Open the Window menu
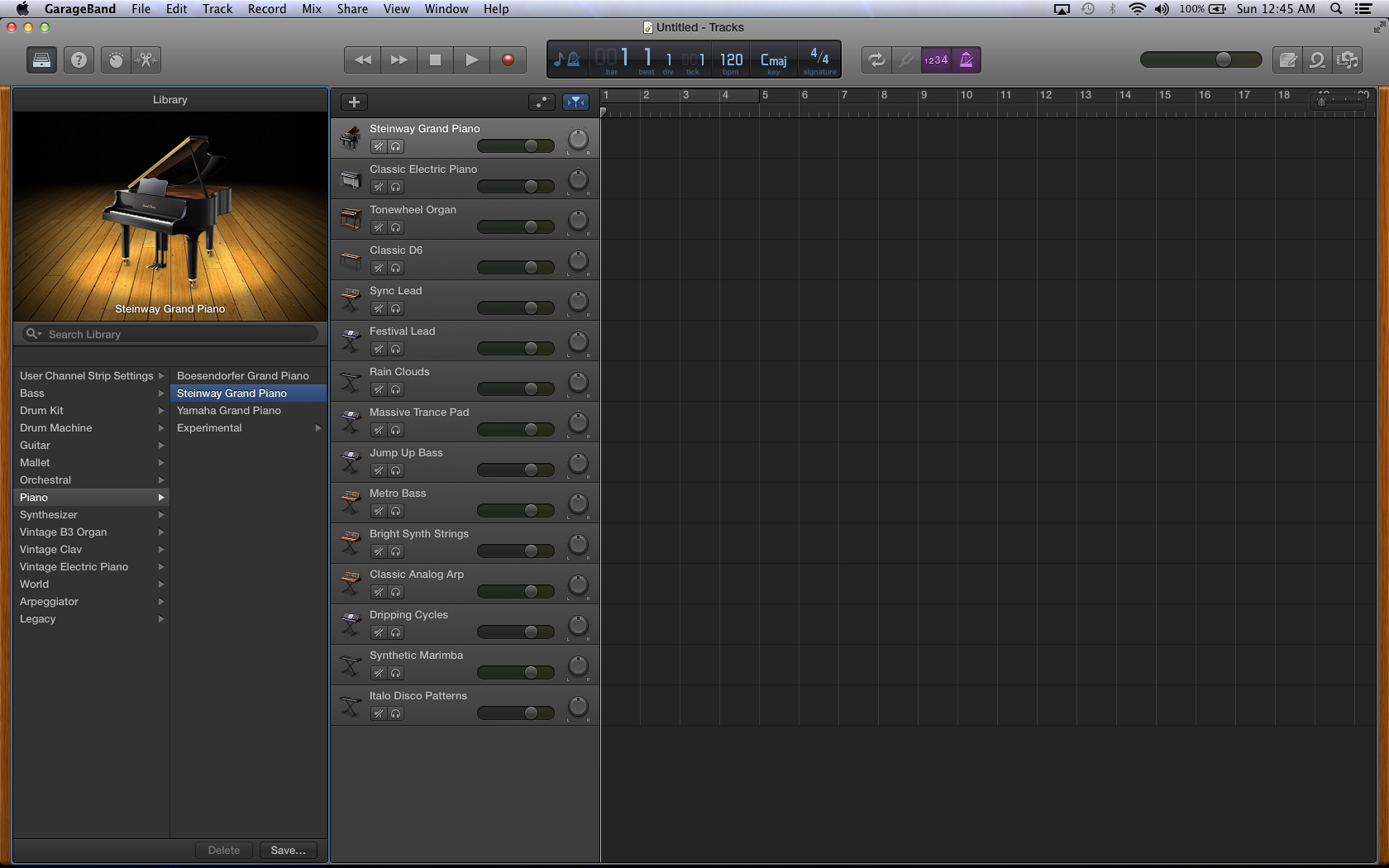 [x=446, y=9]
